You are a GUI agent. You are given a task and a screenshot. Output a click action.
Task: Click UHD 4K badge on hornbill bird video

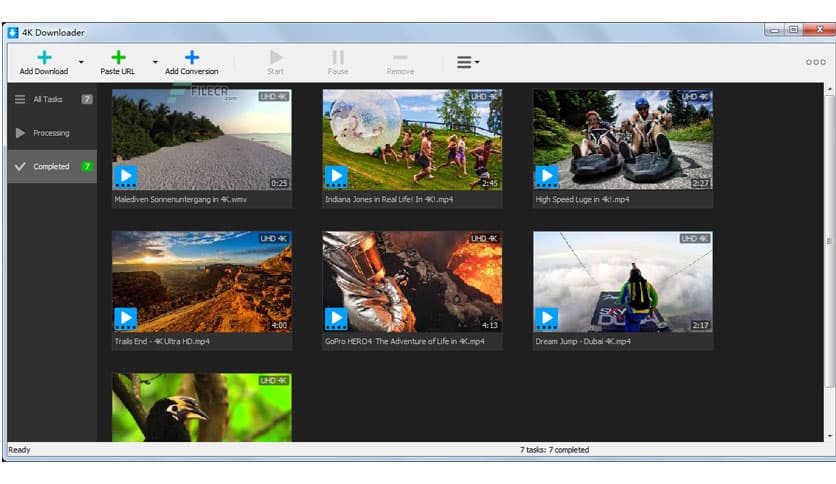[274, 381]
